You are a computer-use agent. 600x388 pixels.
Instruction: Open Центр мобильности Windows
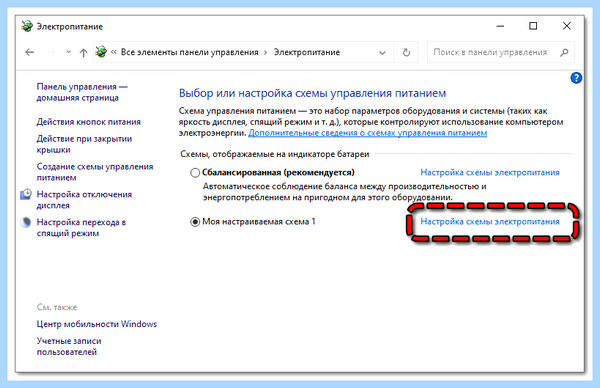pos(97,324)
